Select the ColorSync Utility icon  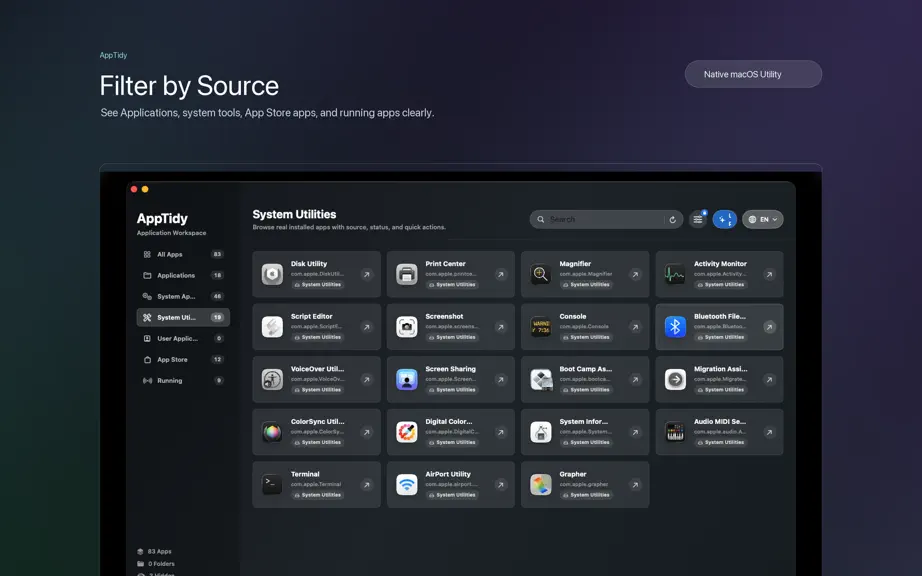272,432
